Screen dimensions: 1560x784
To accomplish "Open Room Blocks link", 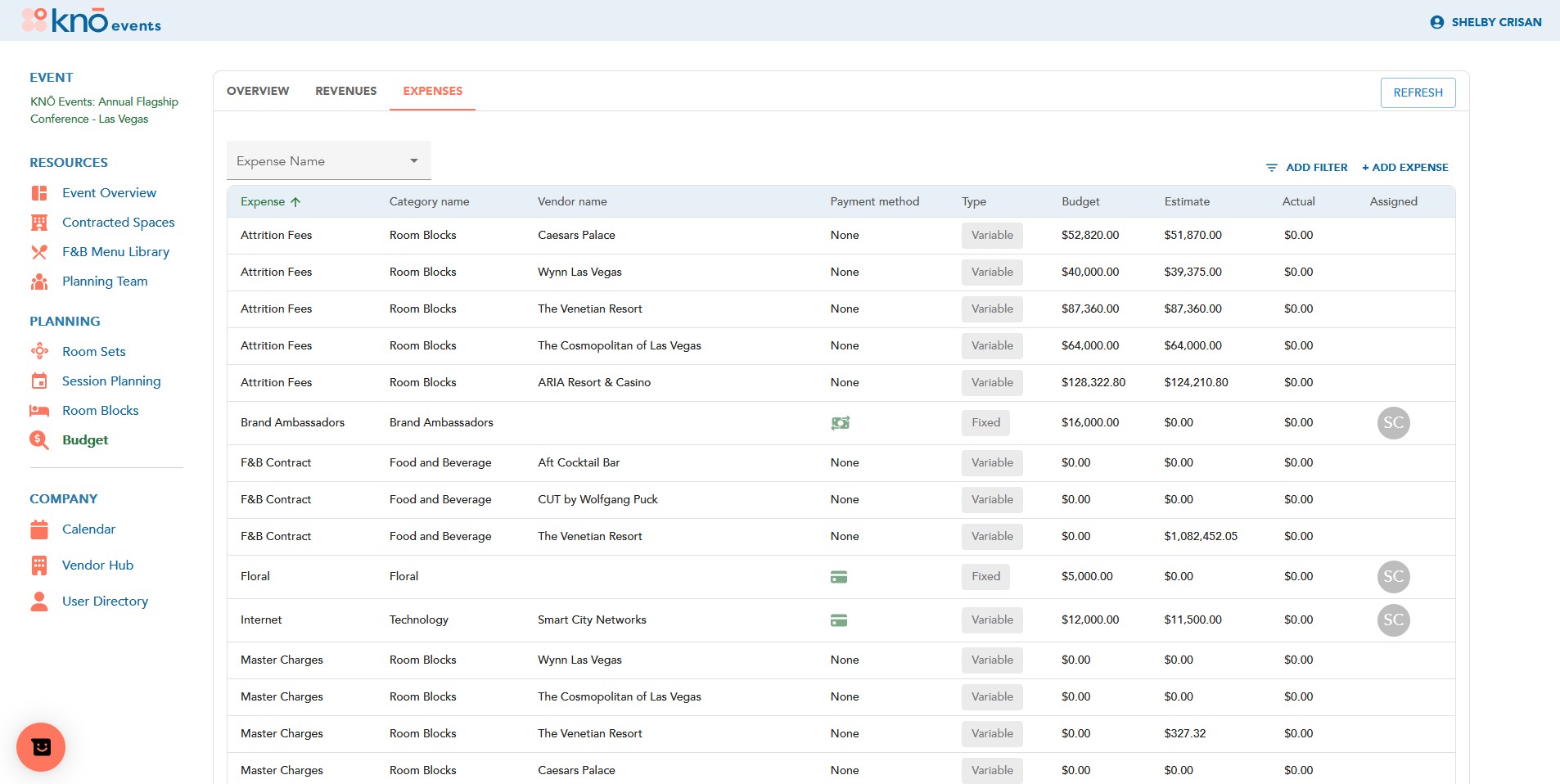I will click(x=101, y=411).
